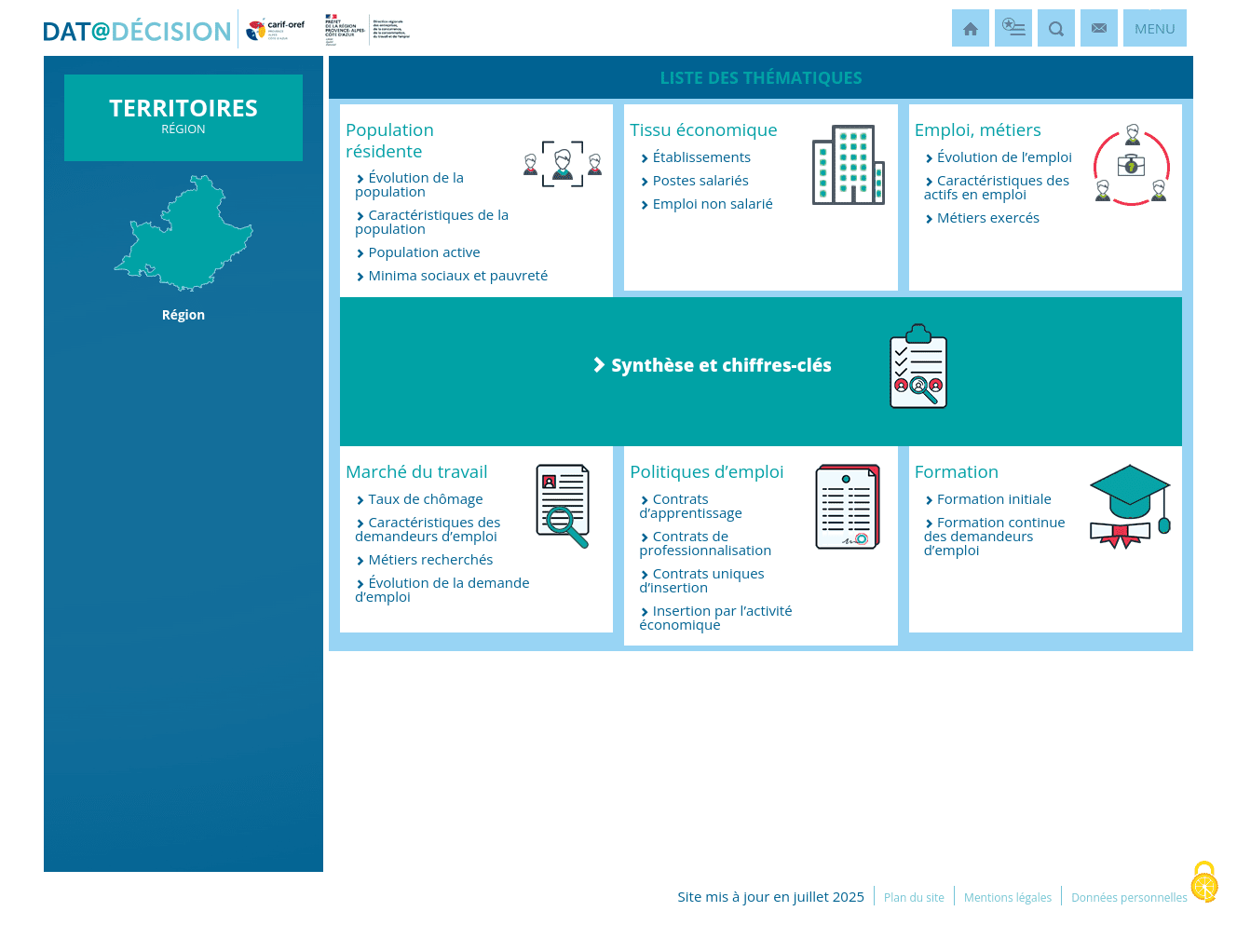Open Contrats d'apprentissage link

tap(690, 506)
